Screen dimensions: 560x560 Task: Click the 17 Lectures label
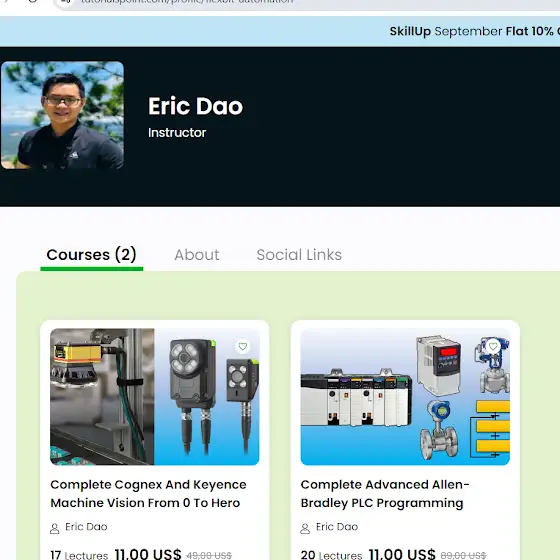point(79,555)
